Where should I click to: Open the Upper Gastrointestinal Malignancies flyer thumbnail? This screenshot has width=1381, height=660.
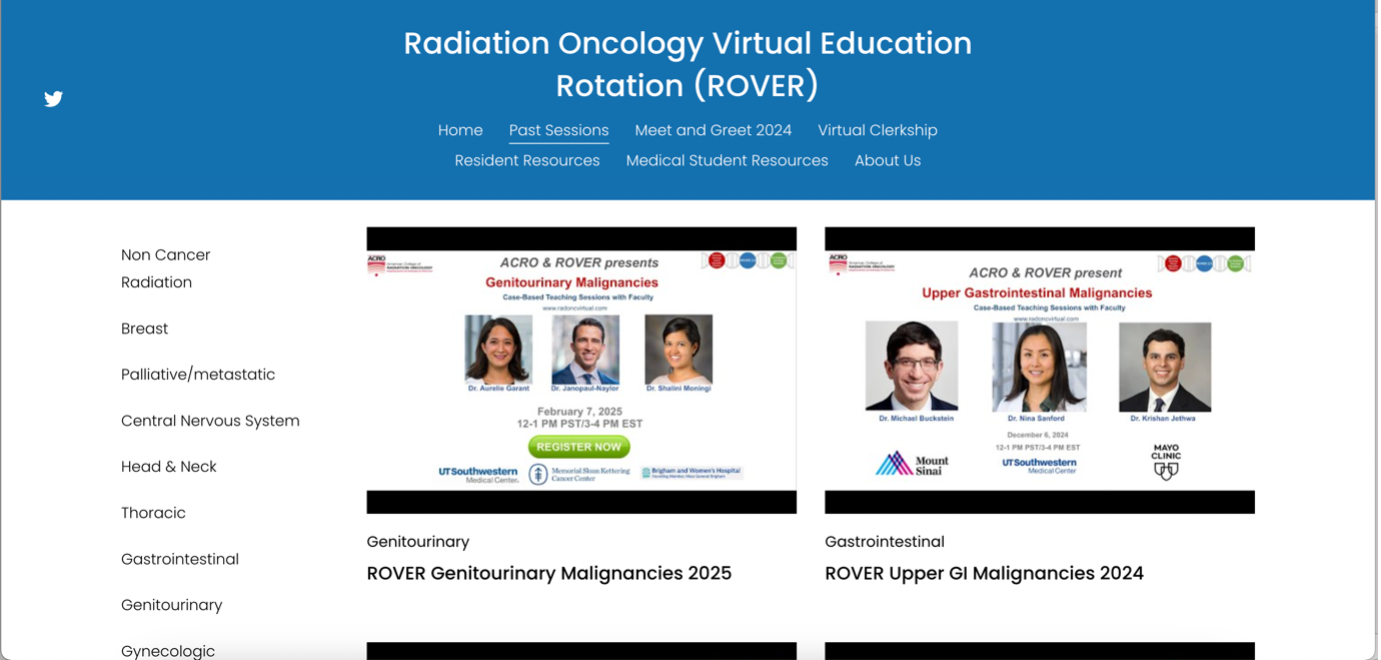pos(1039,370)
